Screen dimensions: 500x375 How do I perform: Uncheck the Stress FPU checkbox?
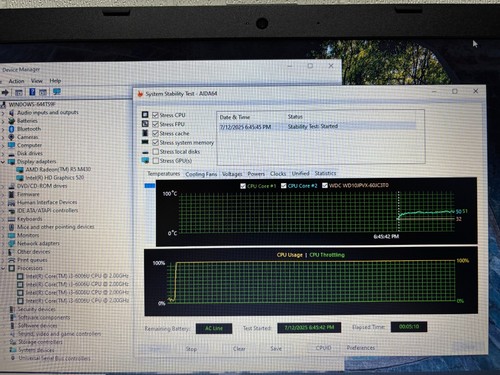point(155,124)
